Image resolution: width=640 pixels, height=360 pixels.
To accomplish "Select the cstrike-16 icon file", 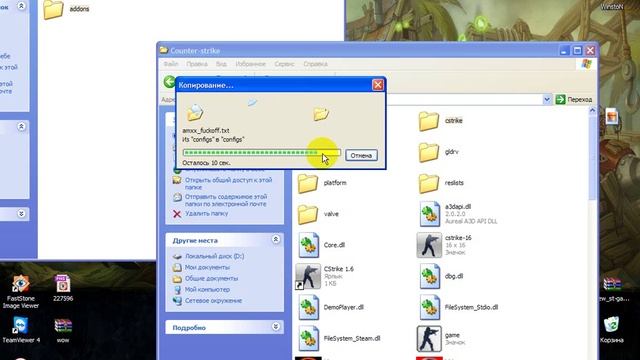I will 429,245.
